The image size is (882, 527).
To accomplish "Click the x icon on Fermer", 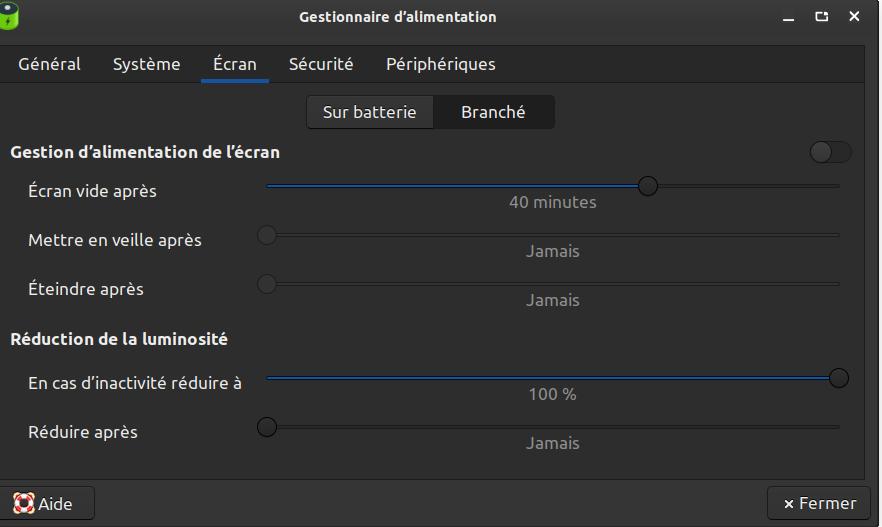I will click(x=789, y=504).
